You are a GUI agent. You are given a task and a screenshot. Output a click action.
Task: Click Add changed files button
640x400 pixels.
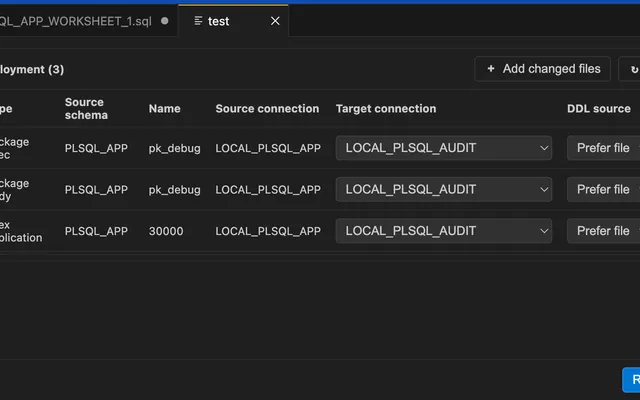[x=542, y=69]
